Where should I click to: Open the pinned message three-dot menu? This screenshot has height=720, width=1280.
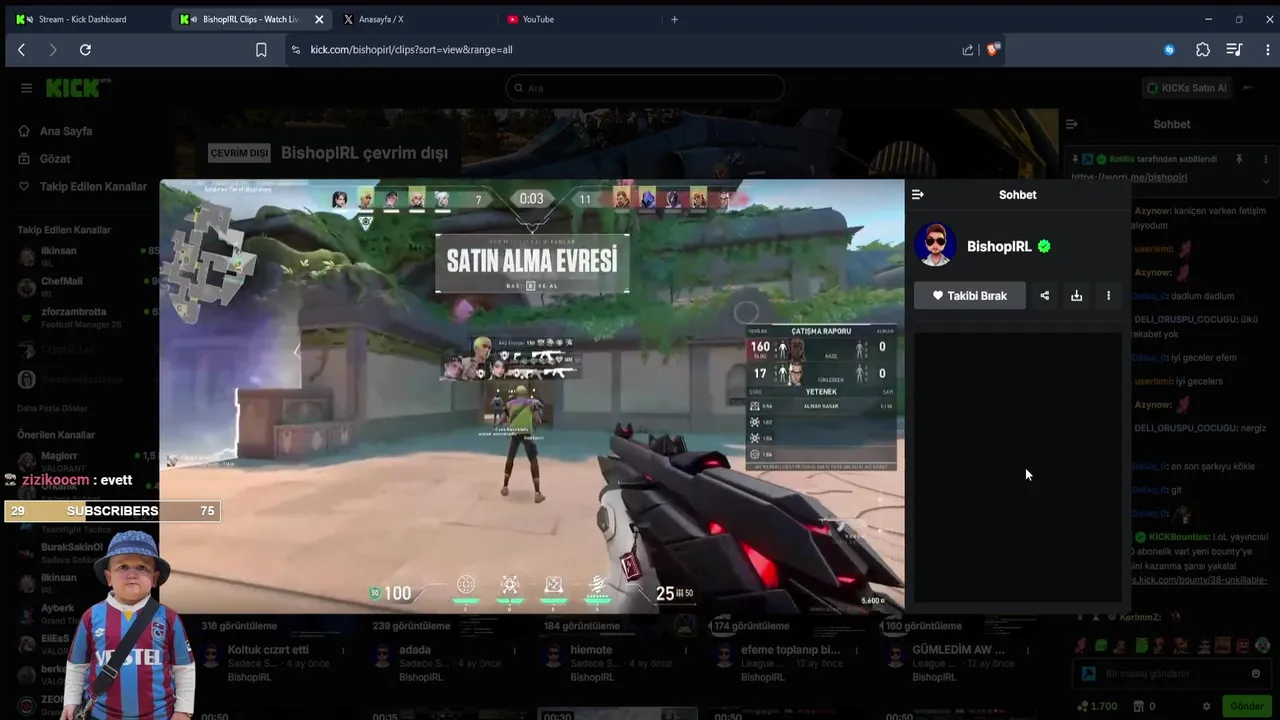[x=1266, y=159]
